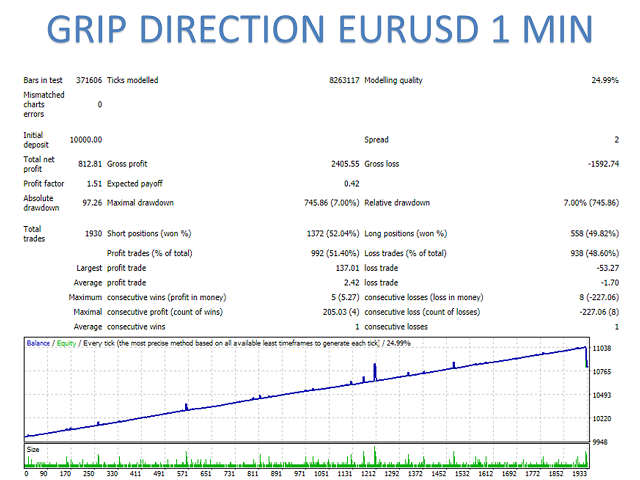640x480 pixels.
Task: Click the balance spike near trade 571
Action: pos(186,407)
